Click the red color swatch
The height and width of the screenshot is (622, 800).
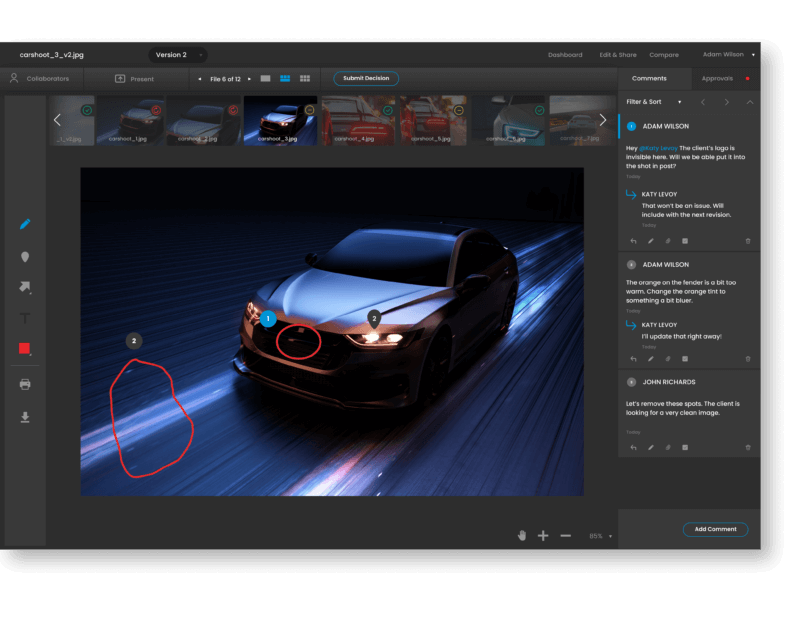[x=25, y=350]
